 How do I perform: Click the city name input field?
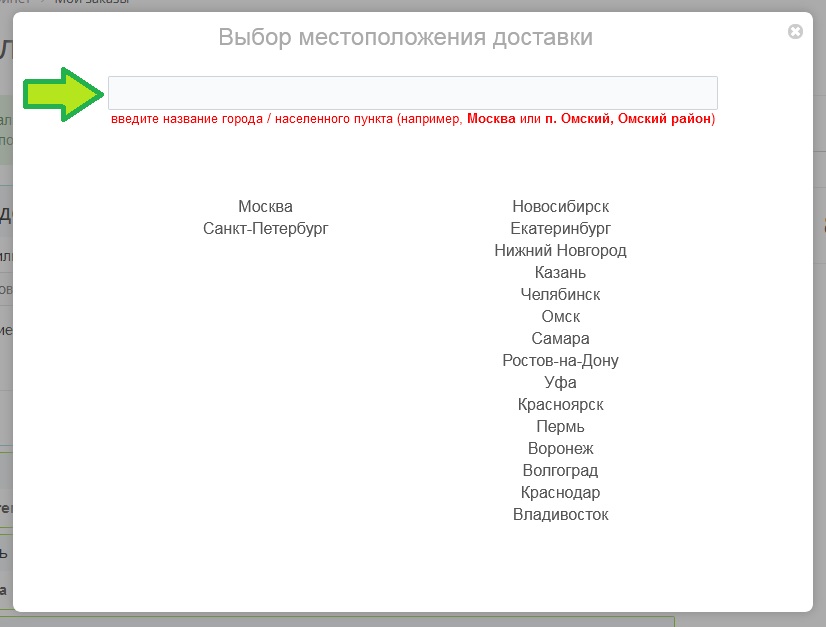tap(412, 93)
